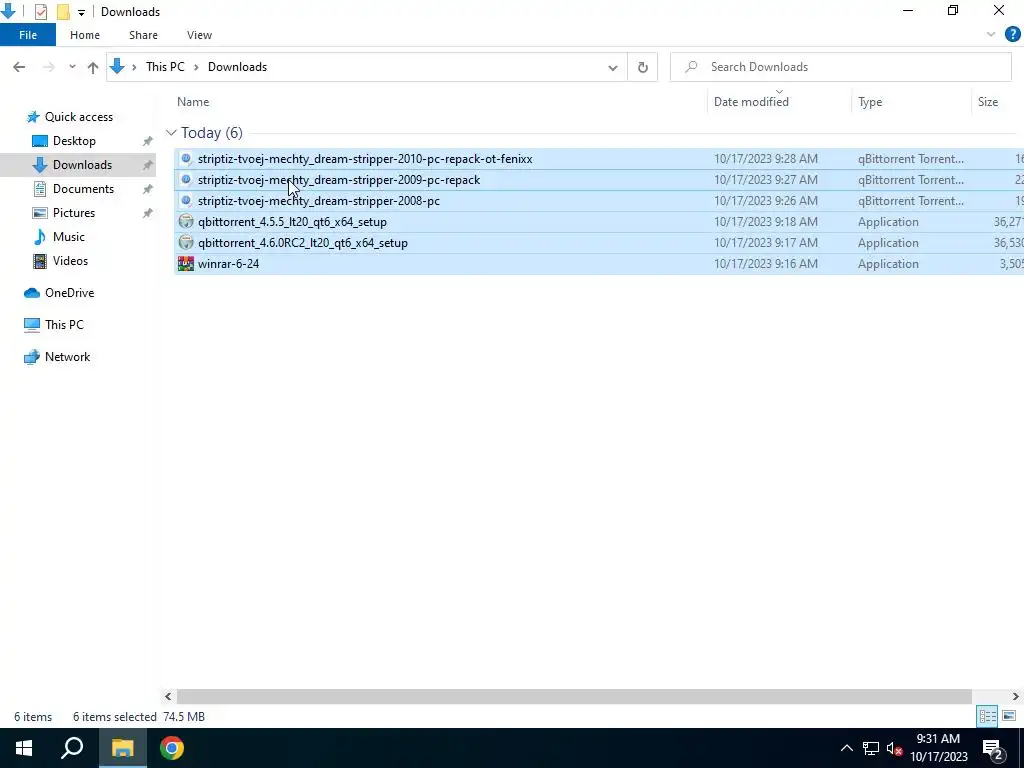
Task: Select the winrar-6-24 application file
Action: click(x=228, y=264)
